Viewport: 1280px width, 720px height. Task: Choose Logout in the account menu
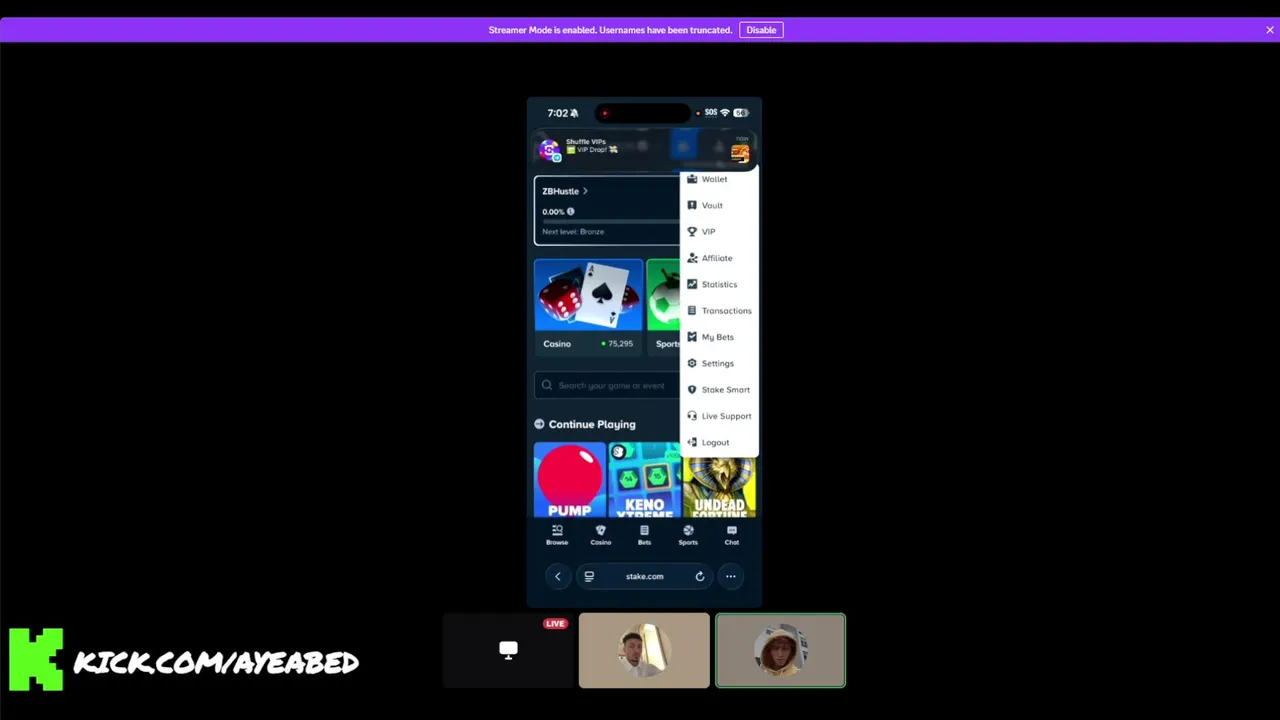point(719,442)
